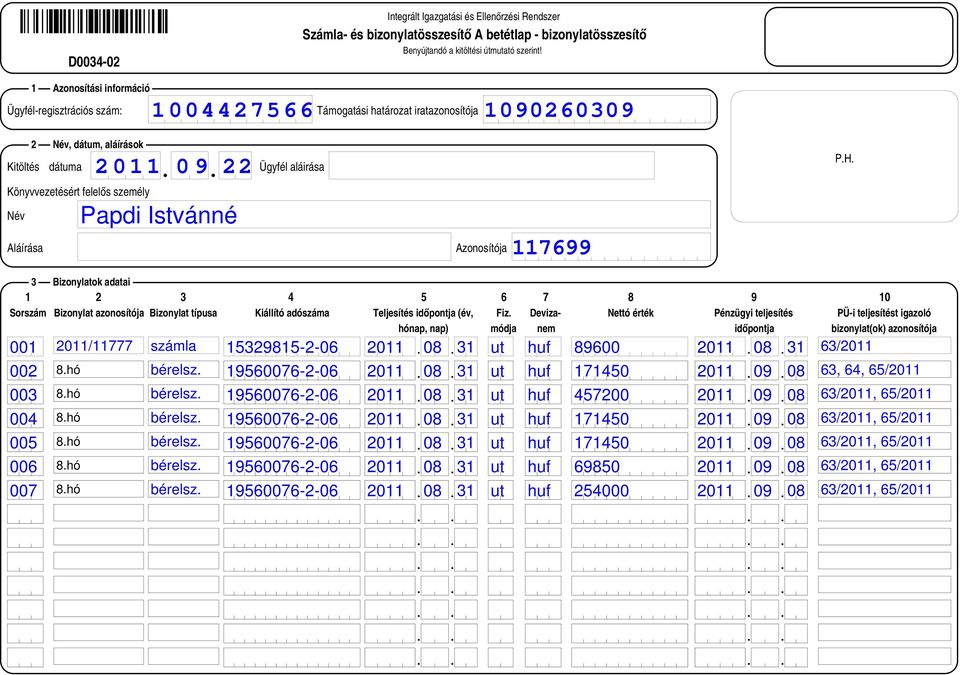Screen dimensions: 960x675
Task: Click the P.H. stamp label
Action: (844, 158)
